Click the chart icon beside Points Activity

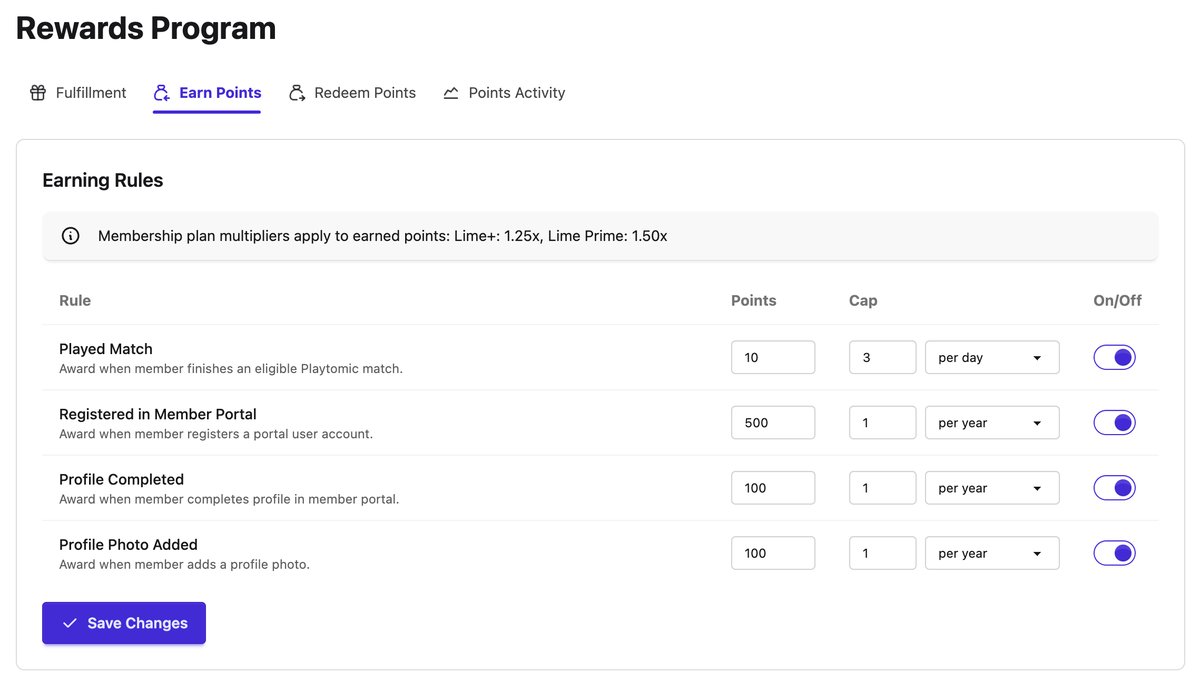tap(449, 92)
